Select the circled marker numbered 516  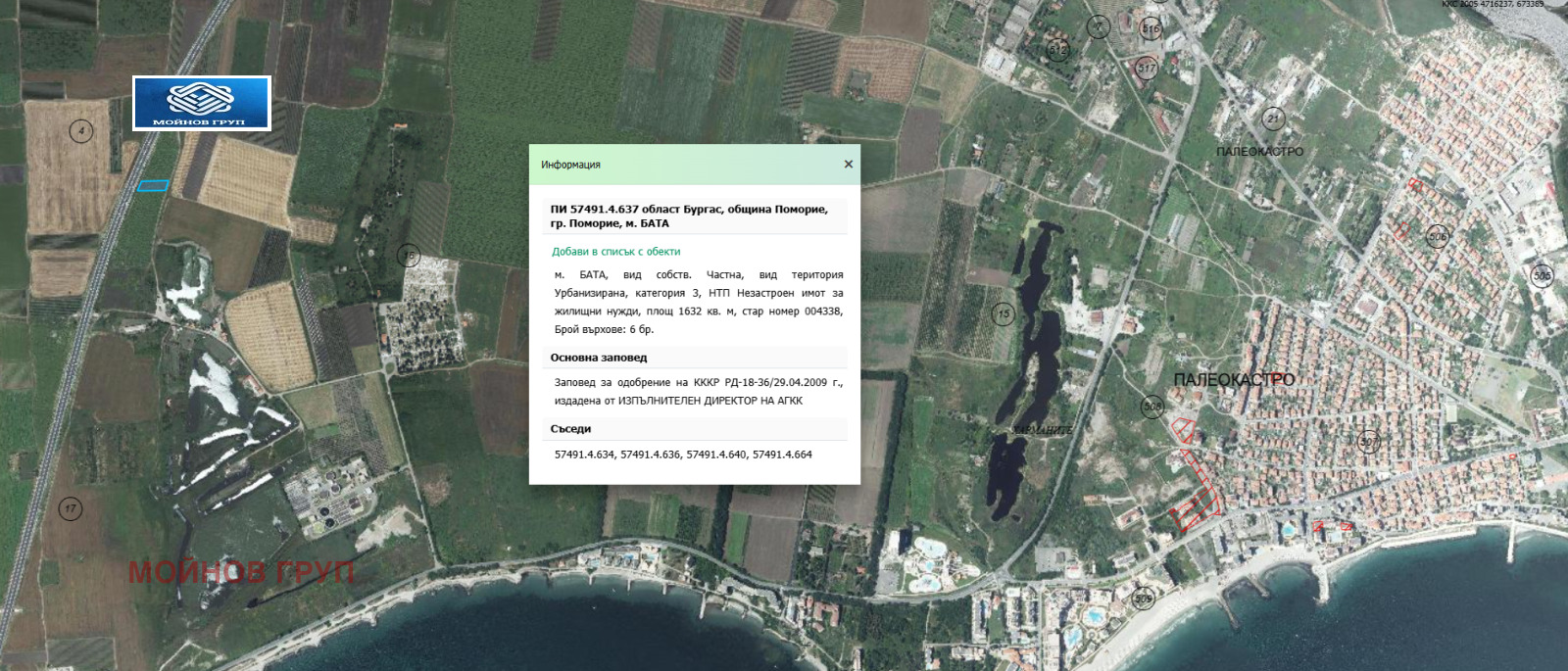pos(1151,29)
